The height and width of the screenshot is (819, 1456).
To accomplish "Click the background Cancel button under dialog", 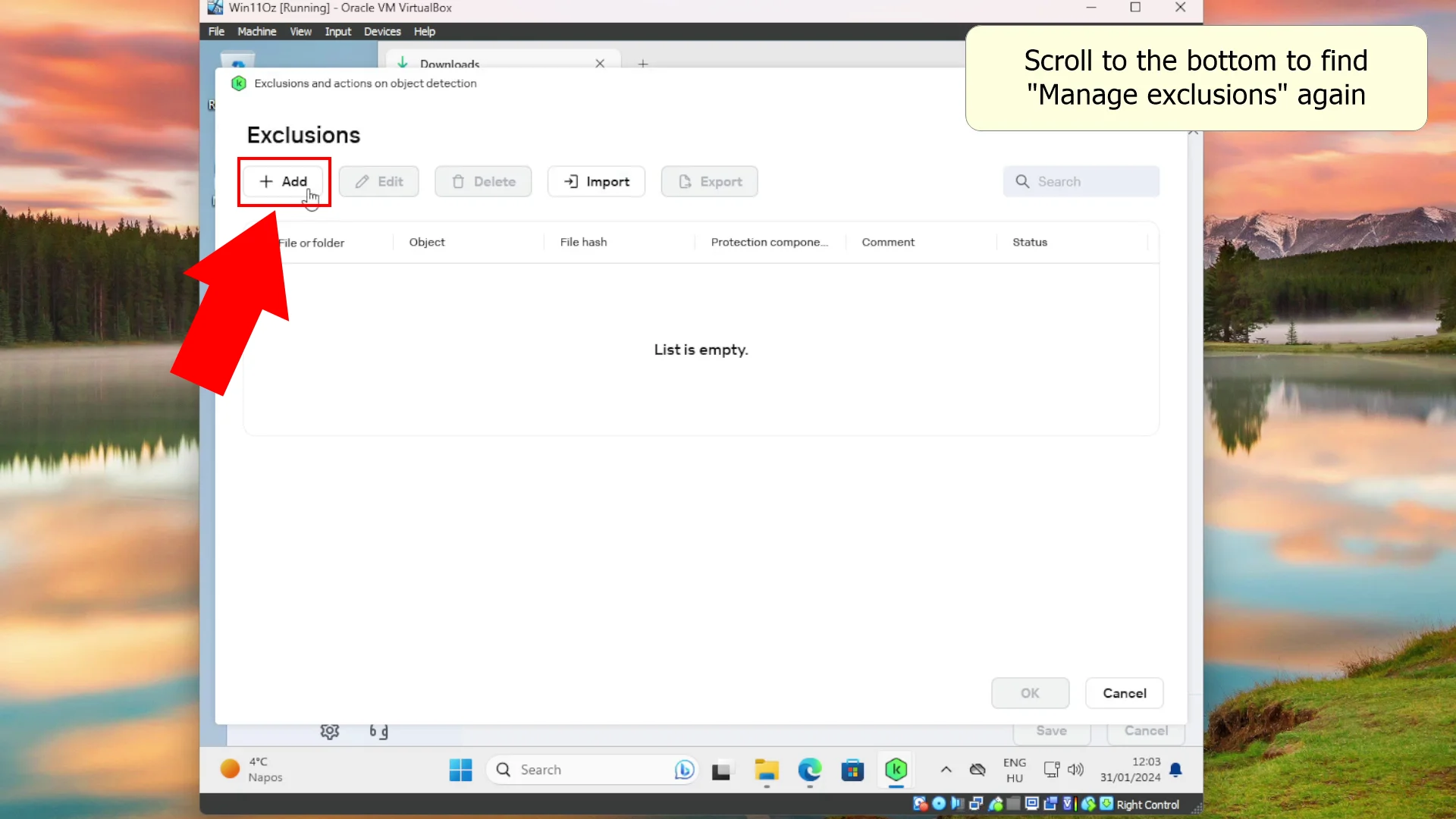I will click(x=1146, y=731).
